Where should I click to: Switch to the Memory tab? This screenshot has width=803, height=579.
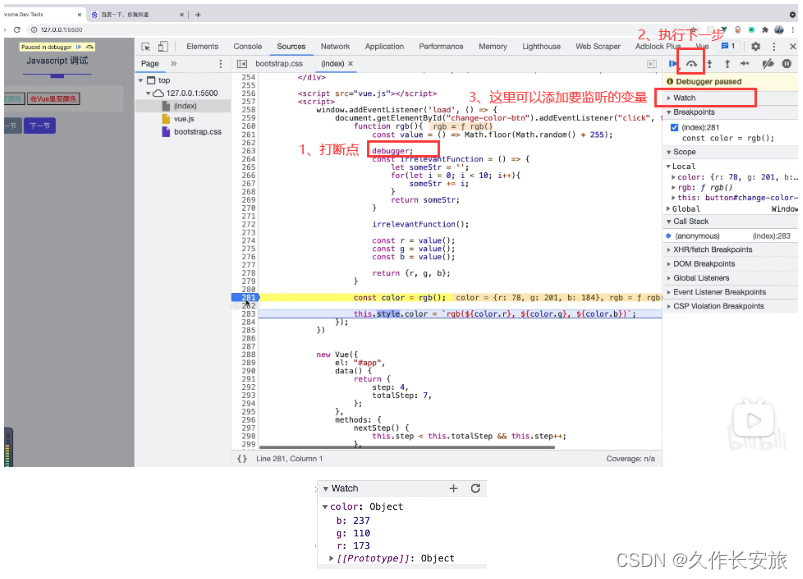coord(493,47)
